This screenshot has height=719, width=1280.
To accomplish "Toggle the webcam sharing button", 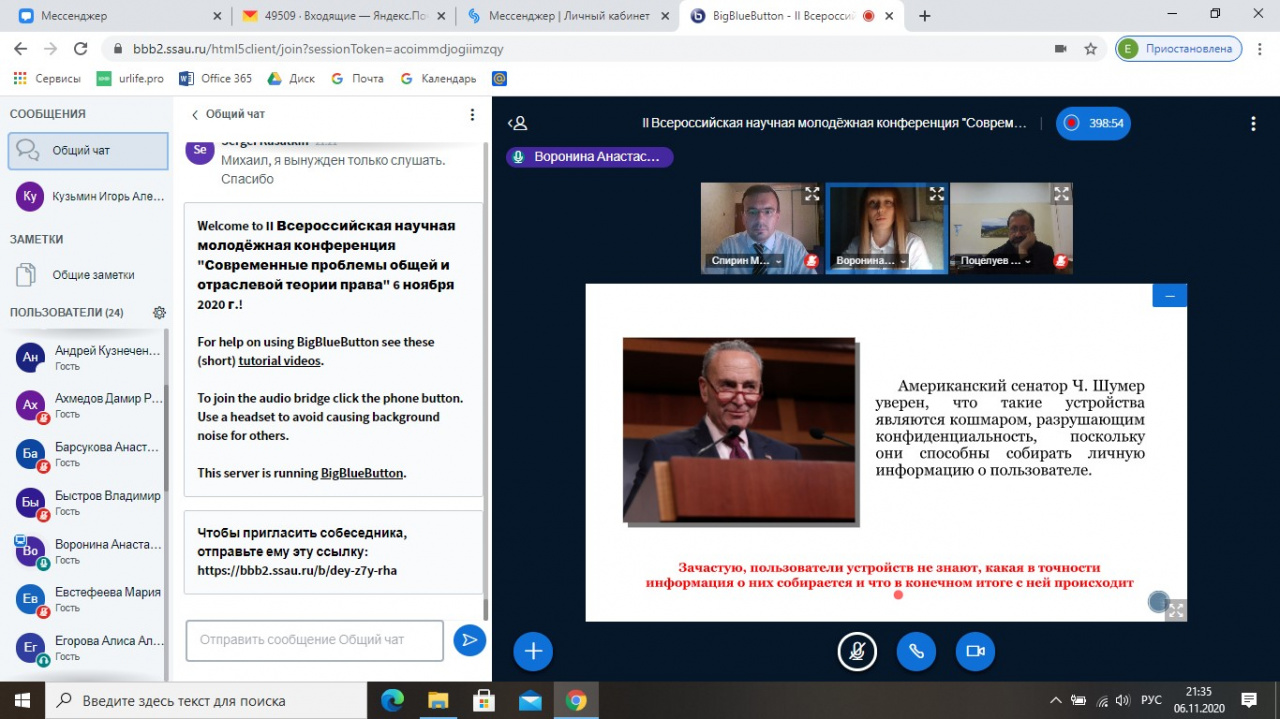I will pyautogui.click(x=975, y=652).
